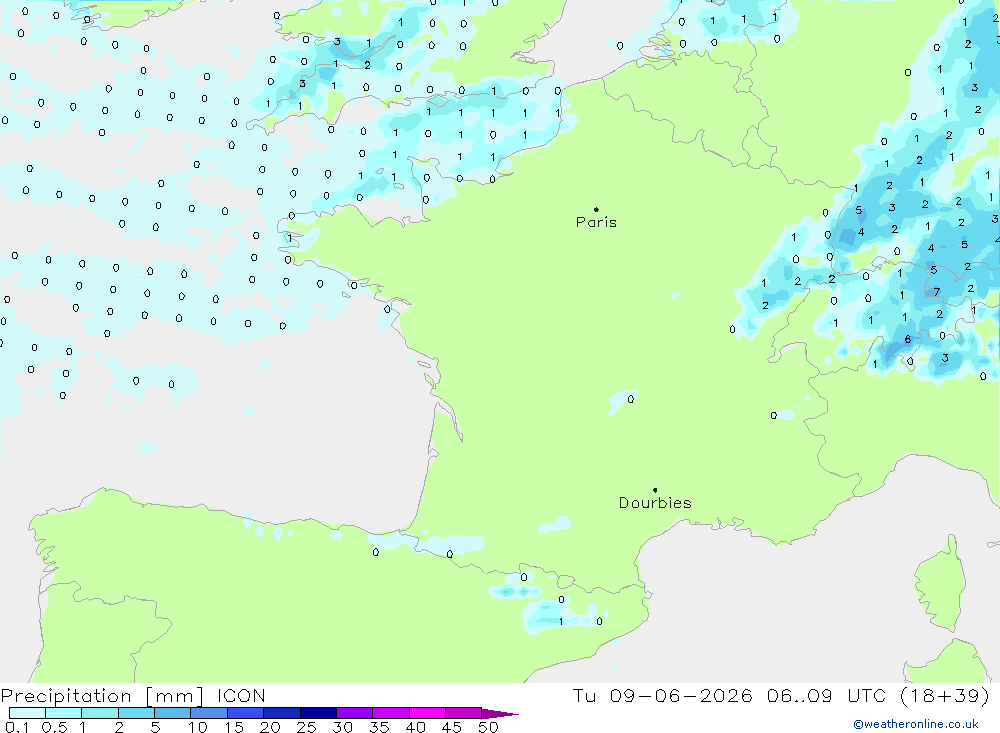This screenshot has height=733, width=1000.
Task: Pick the purple 30–35 legend swatch
Action: click(355, 713)
